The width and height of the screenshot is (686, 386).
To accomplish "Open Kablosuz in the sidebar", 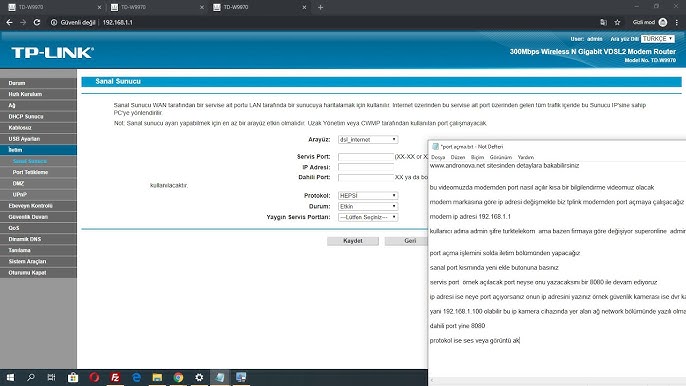I will point(38,127).
